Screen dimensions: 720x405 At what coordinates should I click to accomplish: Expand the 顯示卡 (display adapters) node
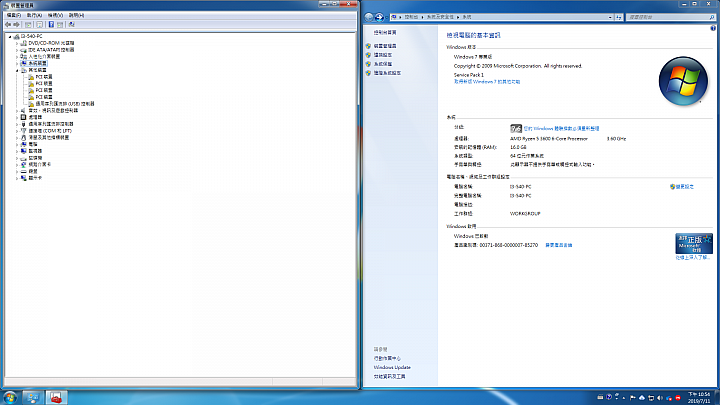point(17,178)
